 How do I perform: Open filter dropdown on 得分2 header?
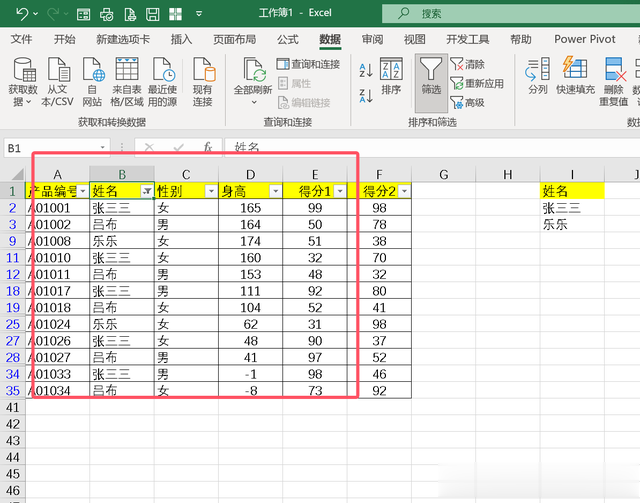coord(404,191)
